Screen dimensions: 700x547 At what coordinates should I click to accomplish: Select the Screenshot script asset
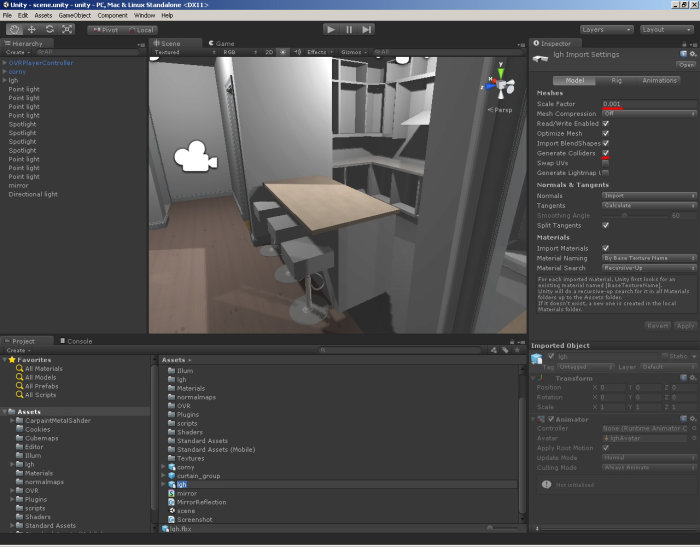(x=195, y=520)
